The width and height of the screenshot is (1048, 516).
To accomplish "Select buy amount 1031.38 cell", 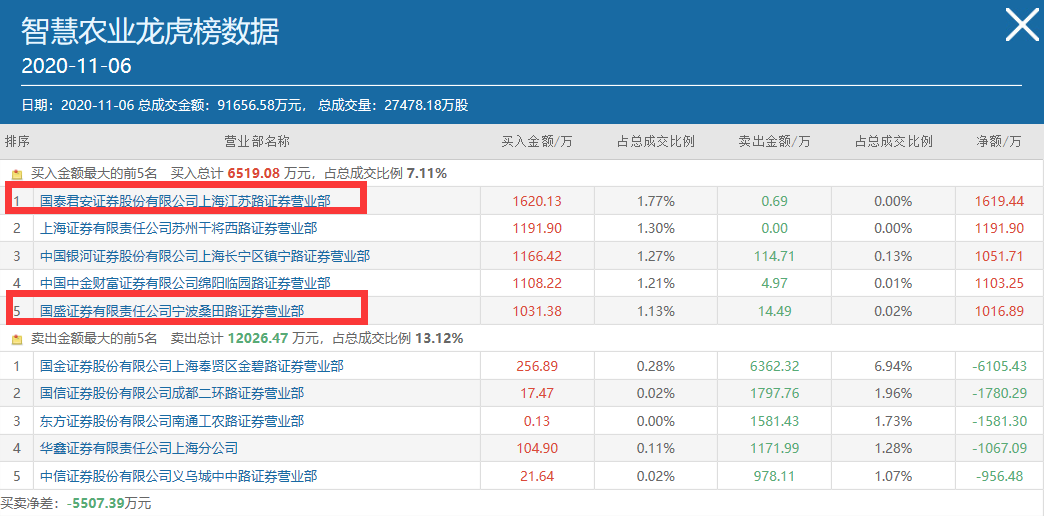I will point(537,311).
